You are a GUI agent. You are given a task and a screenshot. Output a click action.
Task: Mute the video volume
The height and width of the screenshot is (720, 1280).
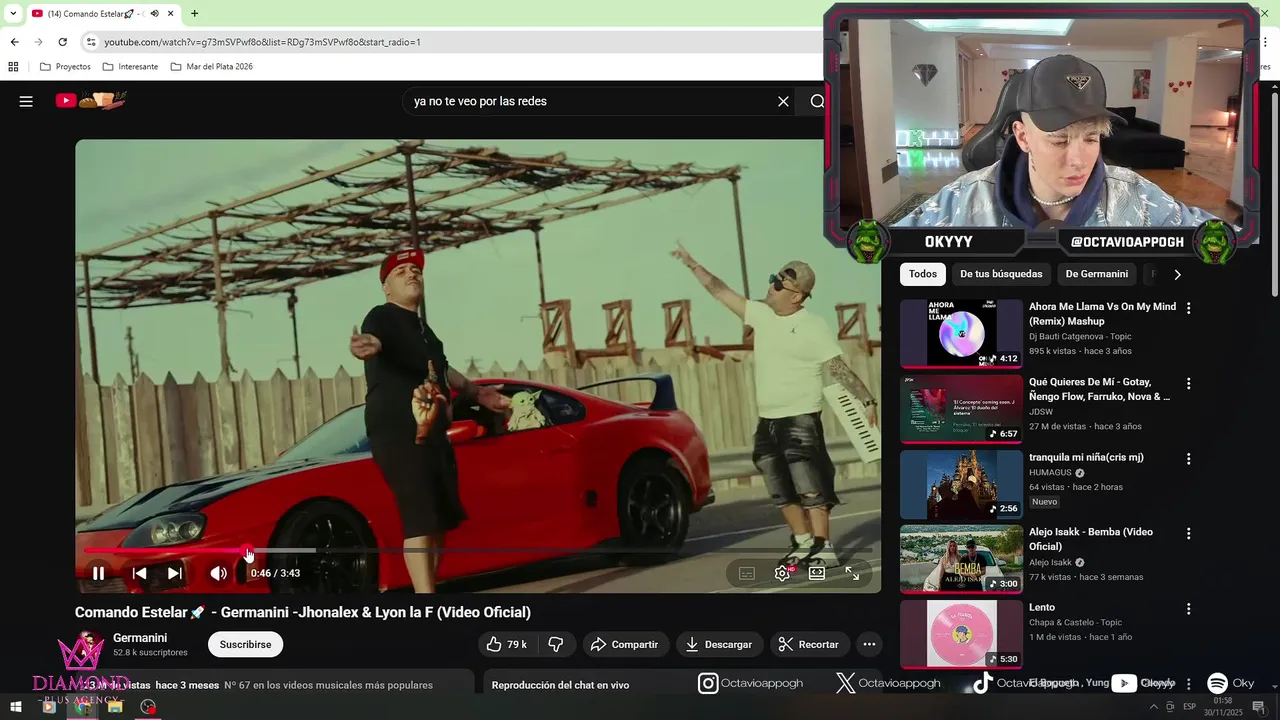[218, 573]
